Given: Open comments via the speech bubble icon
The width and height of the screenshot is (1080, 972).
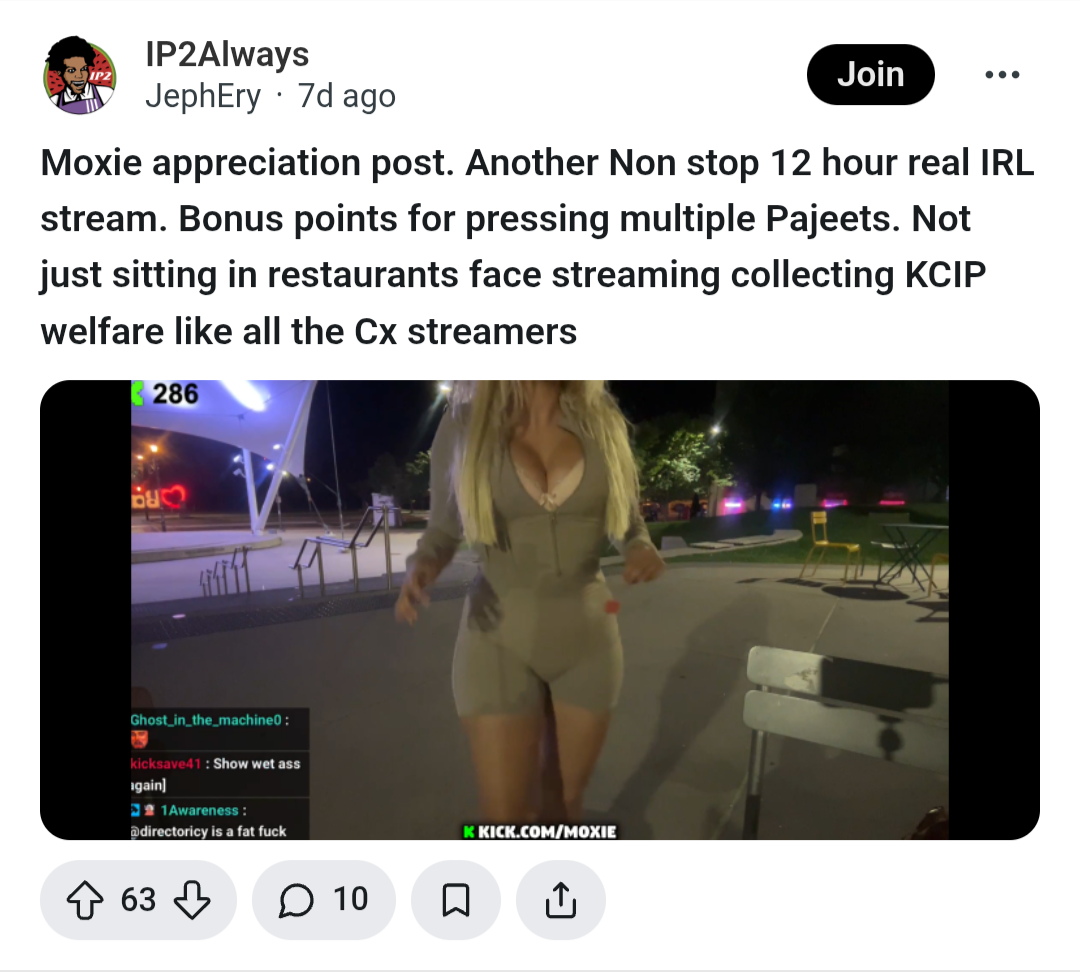Looking at the screenshot, I should (x=296, y=900).
